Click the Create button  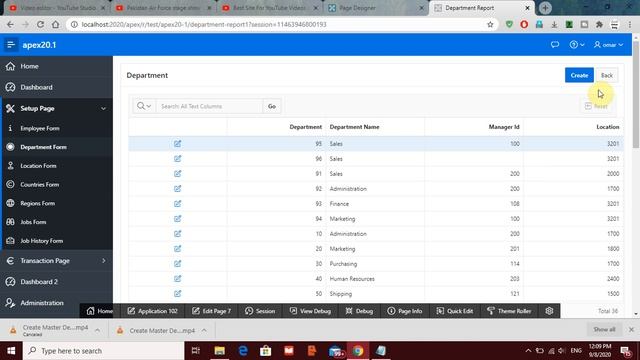579,75
